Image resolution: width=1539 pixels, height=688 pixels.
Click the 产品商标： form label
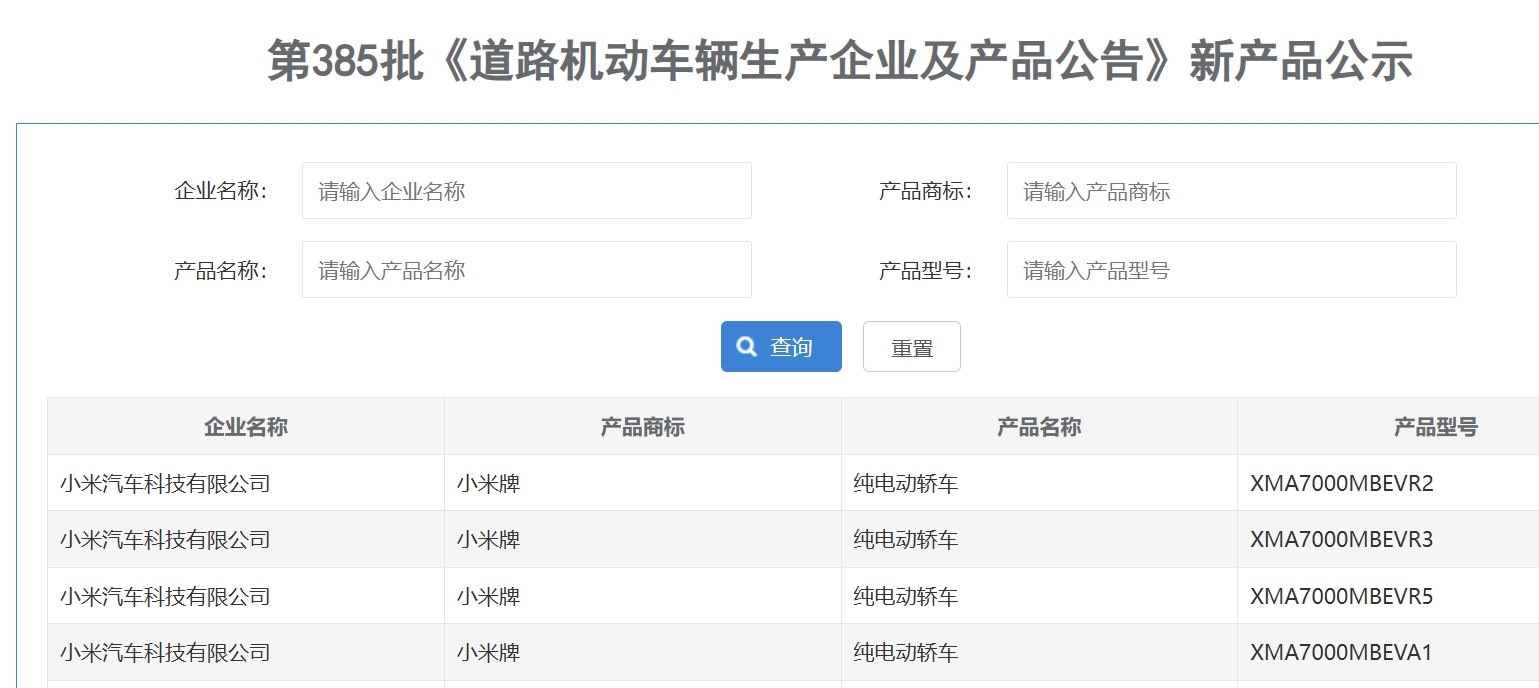pyautogui.click(x=926, y=191)
